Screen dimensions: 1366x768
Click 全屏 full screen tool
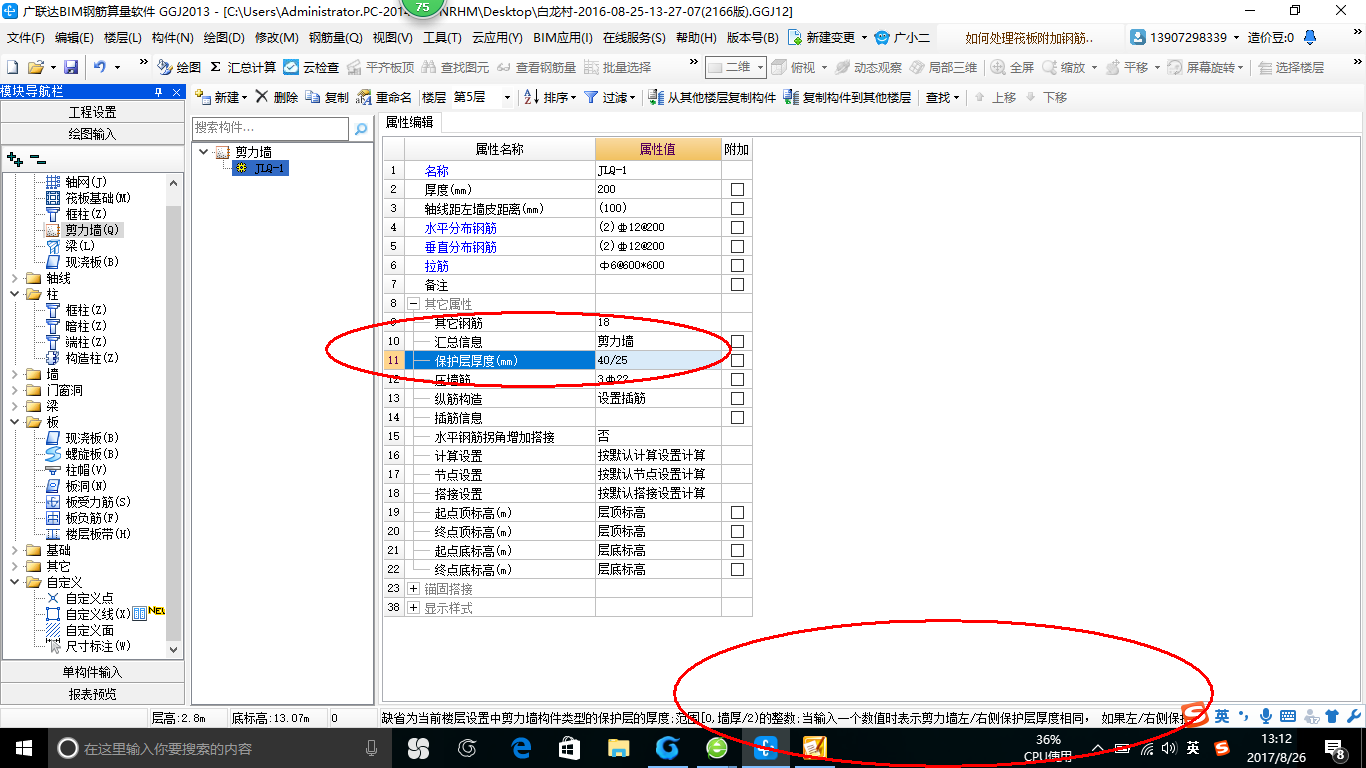click(1012, 67)
